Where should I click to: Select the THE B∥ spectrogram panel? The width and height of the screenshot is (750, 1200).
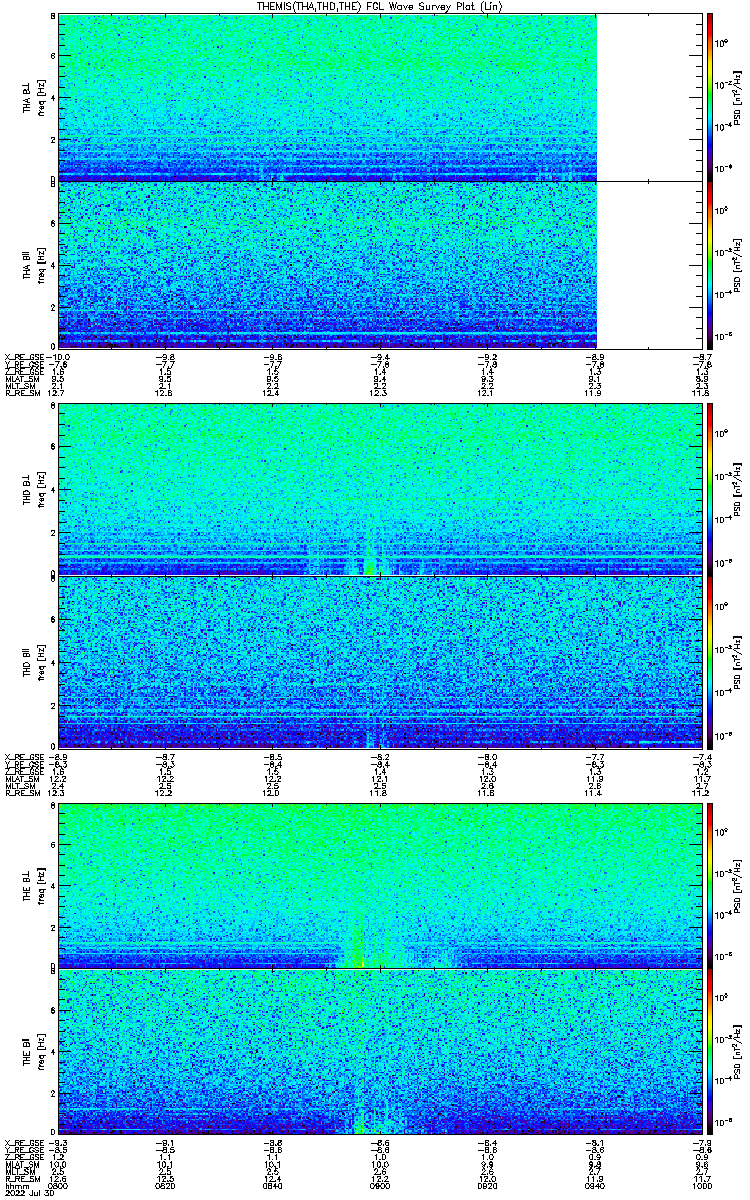(380, 1051)
